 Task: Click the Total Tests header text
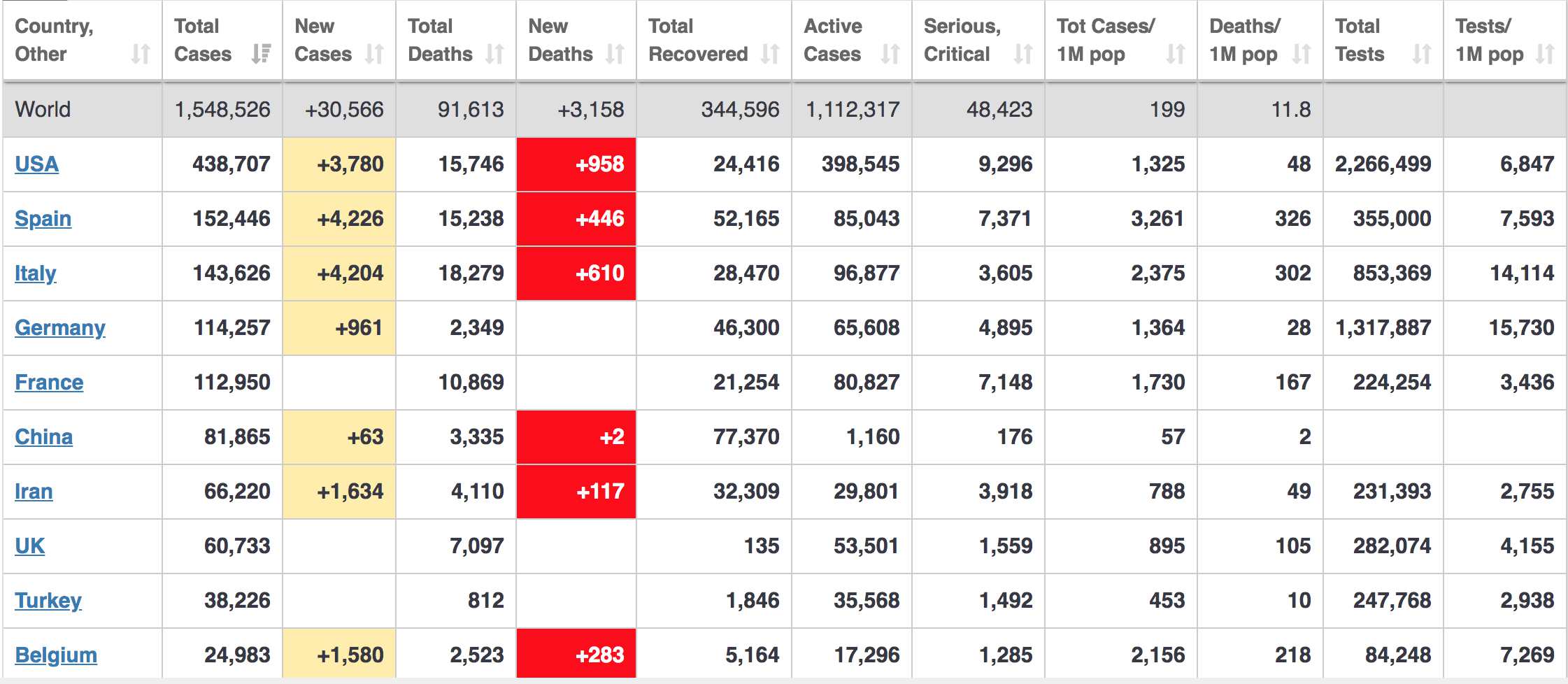click(1360, 40)
